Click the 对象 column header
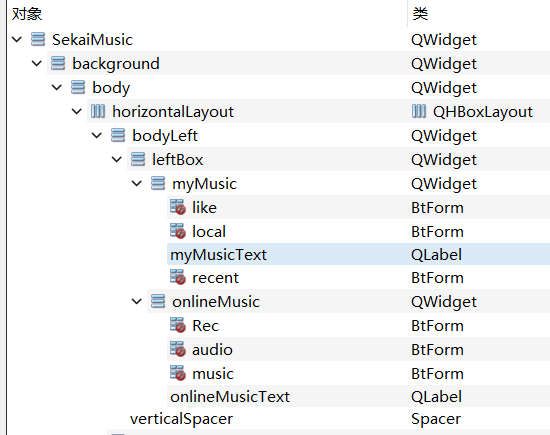 point(27,14)
